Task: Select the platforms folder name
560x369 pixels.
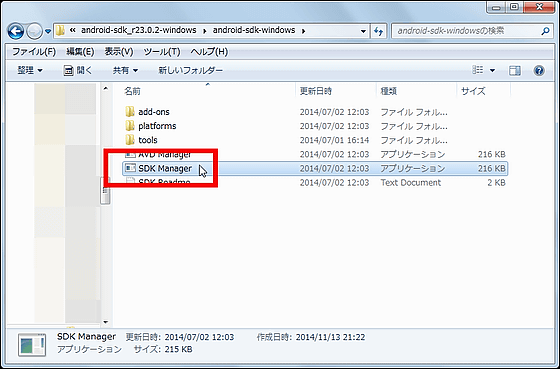Action: 157,126
